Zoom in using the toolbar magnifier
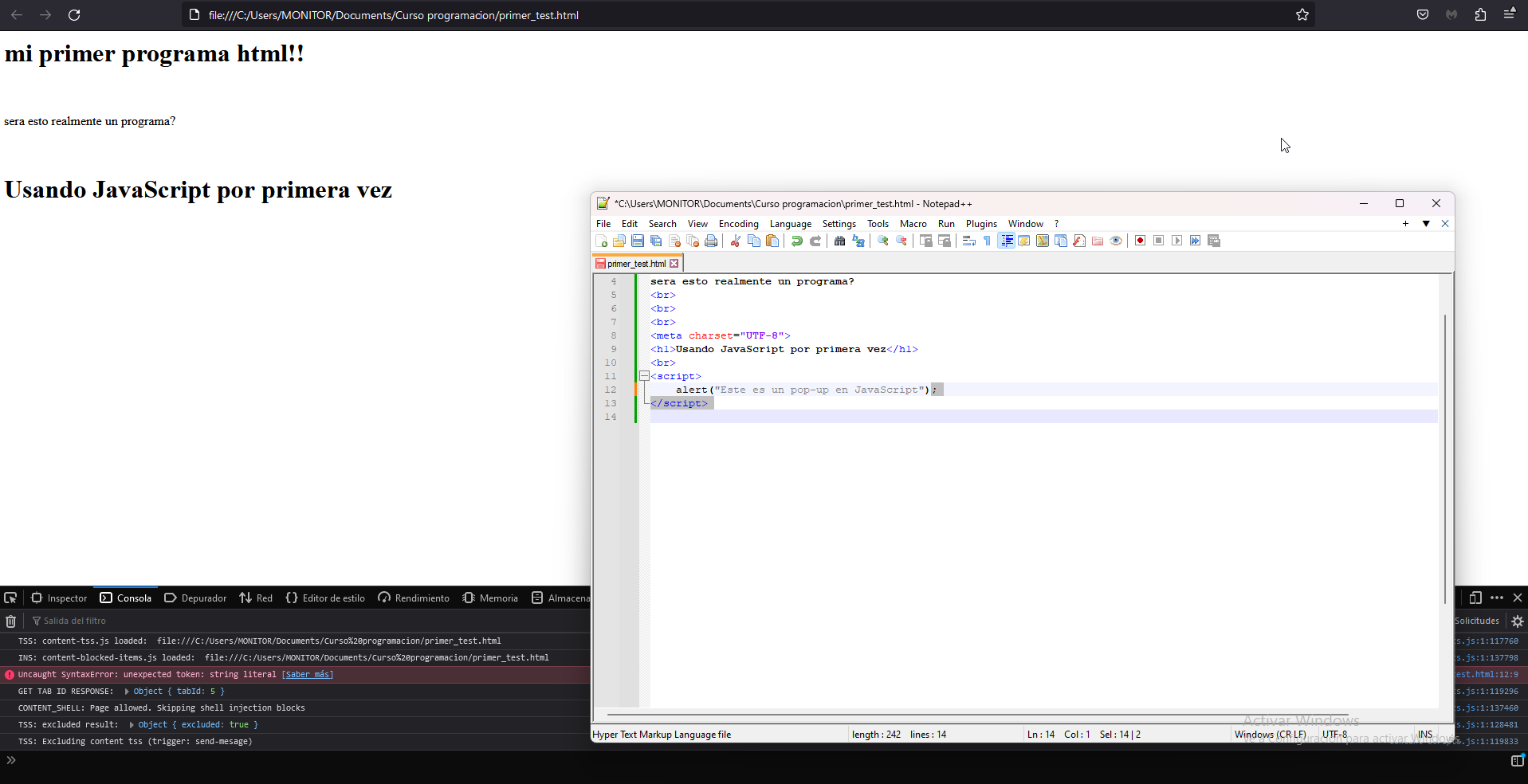 [882, 241]
